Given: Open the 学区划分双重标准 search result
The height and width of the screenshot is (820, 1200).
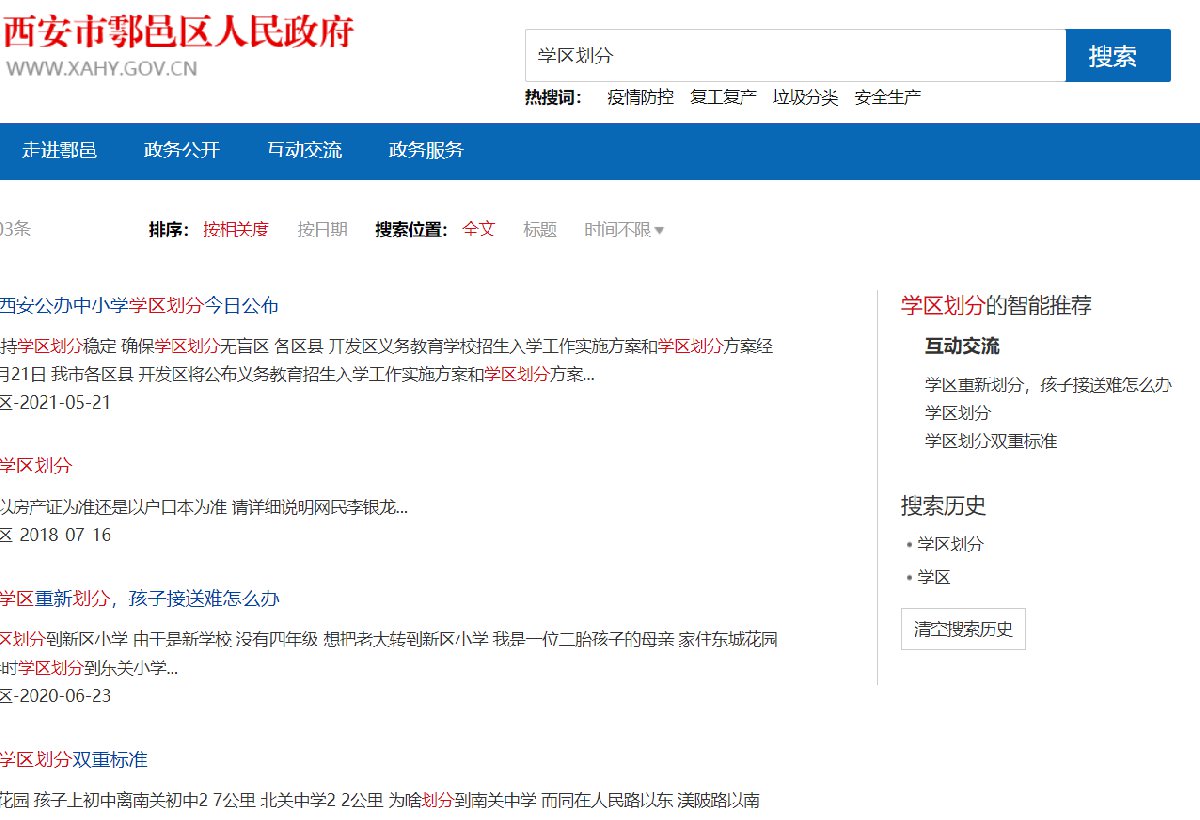Looking at the screenshot, I should tap(73, 760).
